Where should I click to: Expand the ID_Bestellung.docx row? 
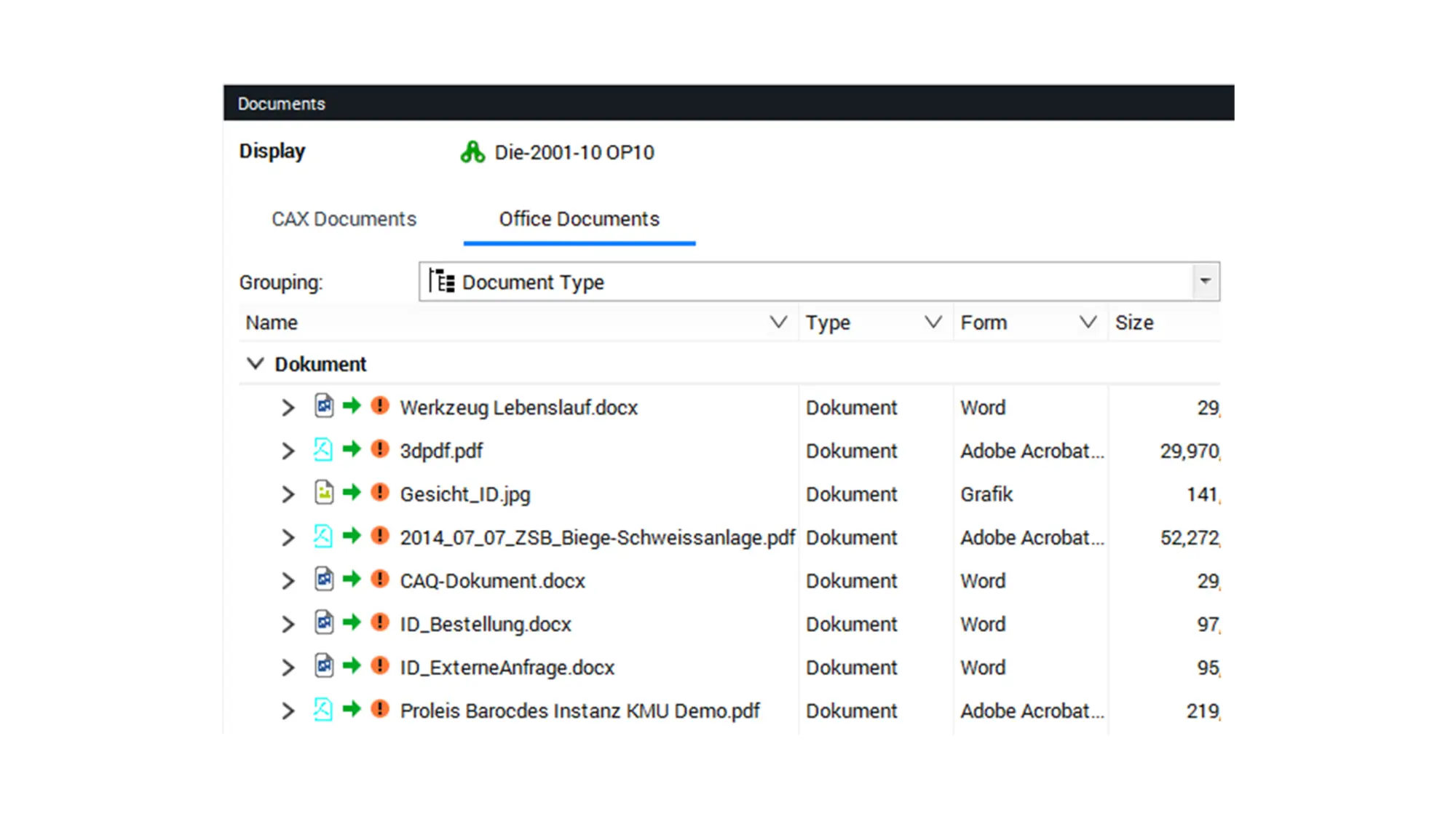click(288, 624)
